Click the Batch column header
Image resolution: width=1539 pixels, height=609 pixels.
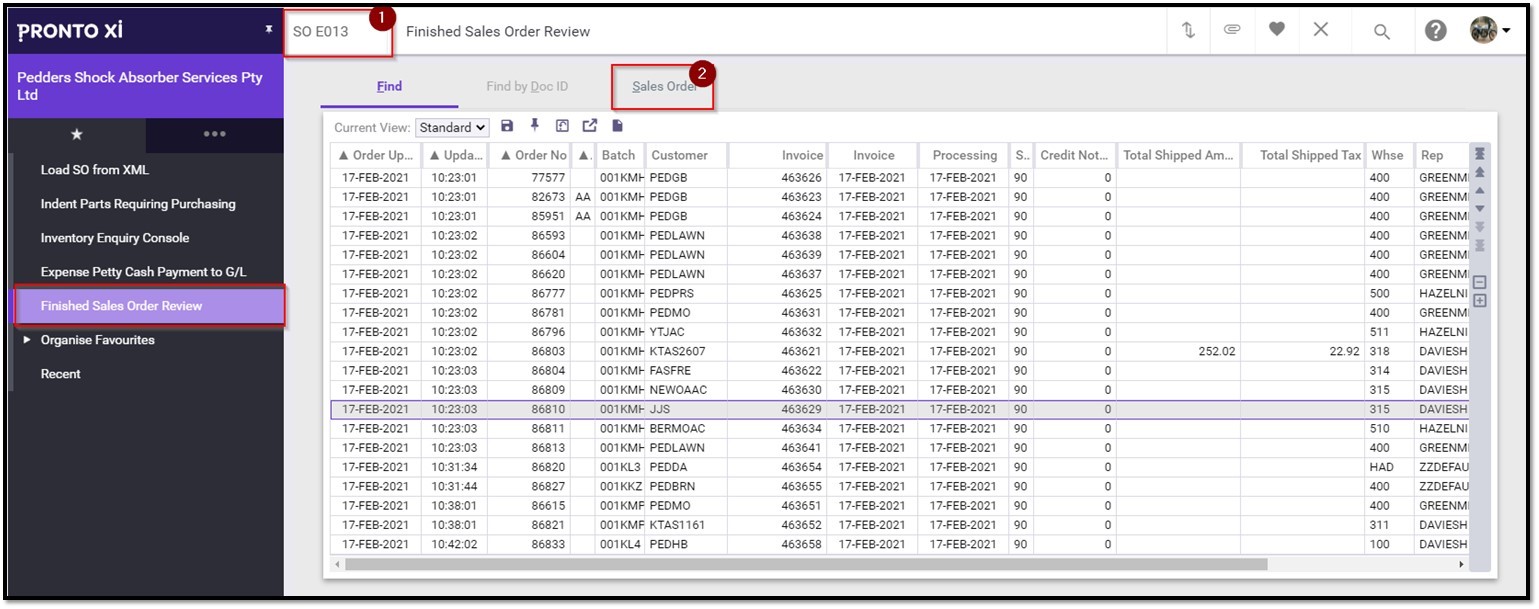[x=619, y=155]
